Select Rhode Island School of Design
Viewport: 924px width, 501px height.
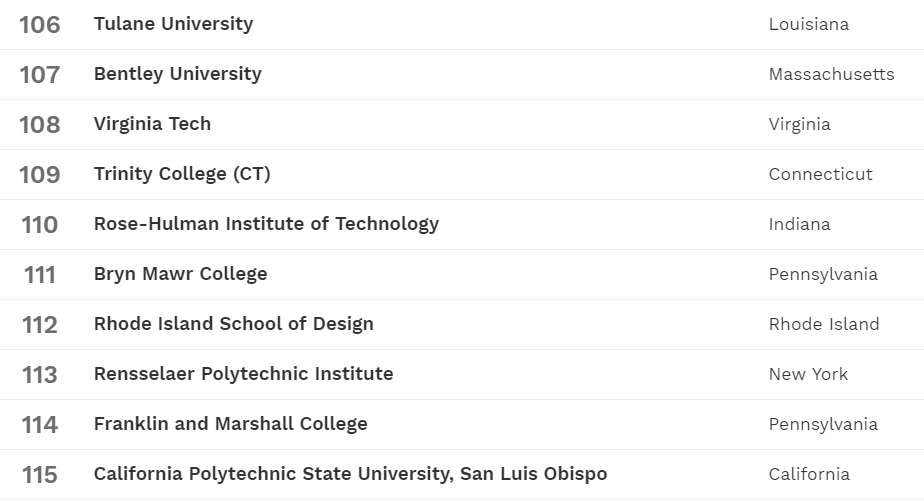[233, 324]
